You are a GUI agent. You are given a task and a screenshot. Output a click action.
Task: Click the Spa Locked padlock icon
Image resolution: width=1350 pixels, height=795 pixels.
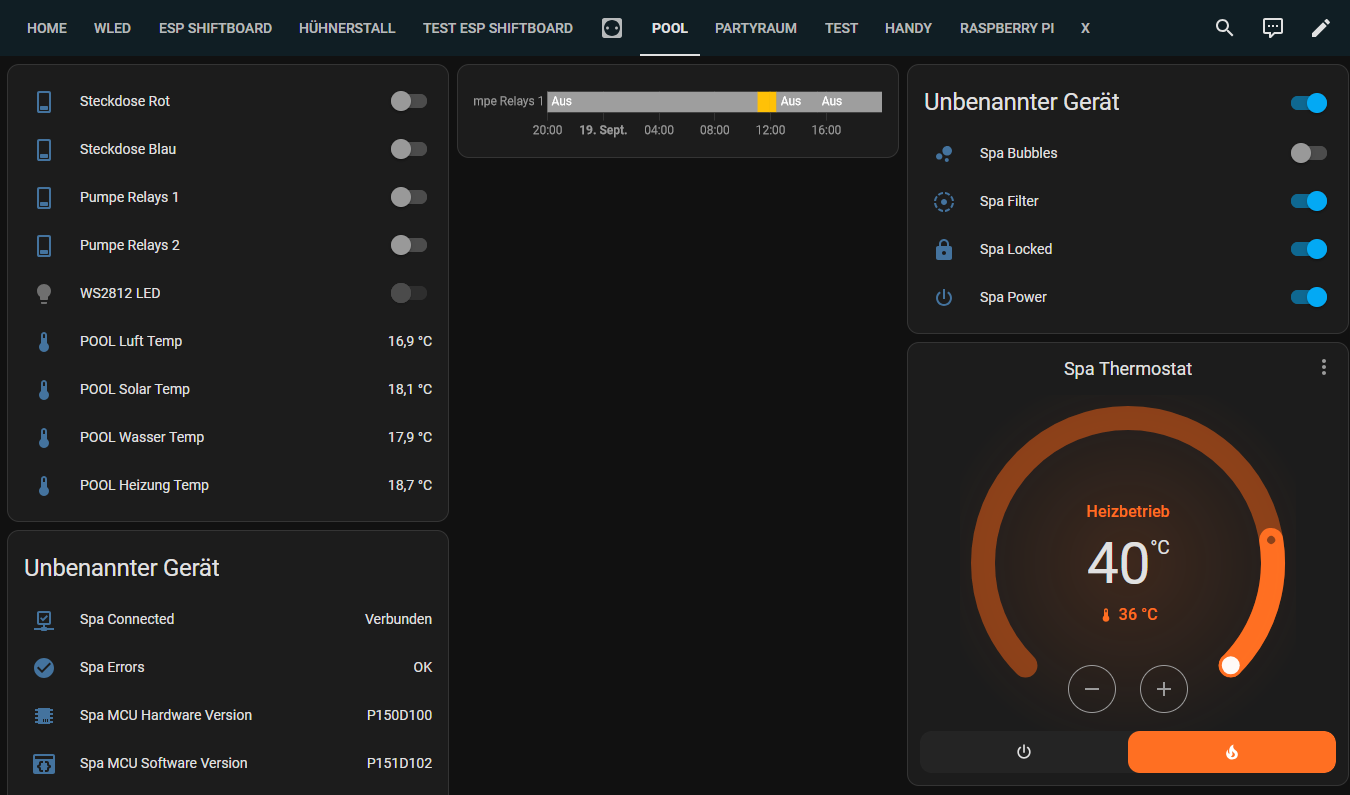tap(943, 249)
